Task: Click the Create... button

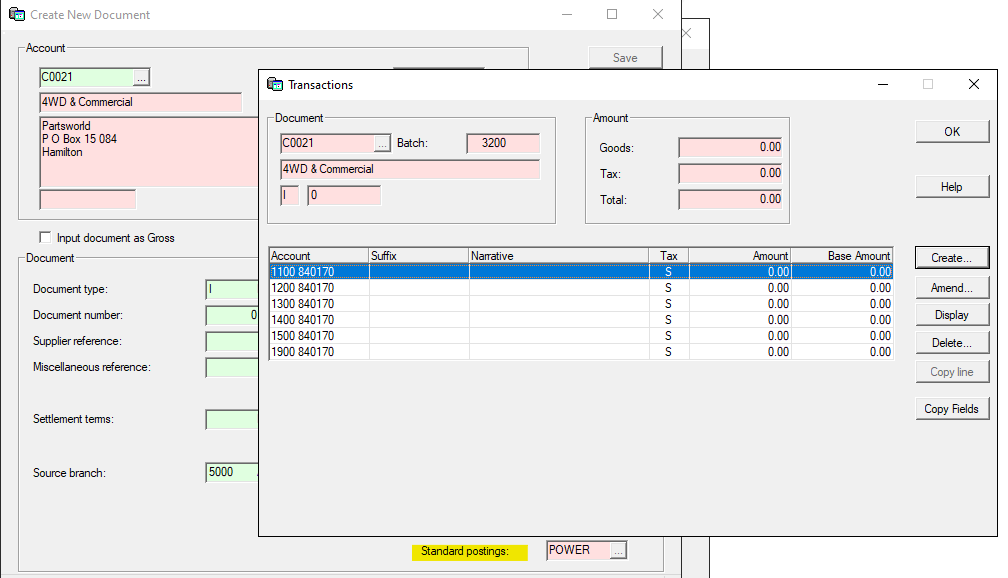Action: (951, 258)
